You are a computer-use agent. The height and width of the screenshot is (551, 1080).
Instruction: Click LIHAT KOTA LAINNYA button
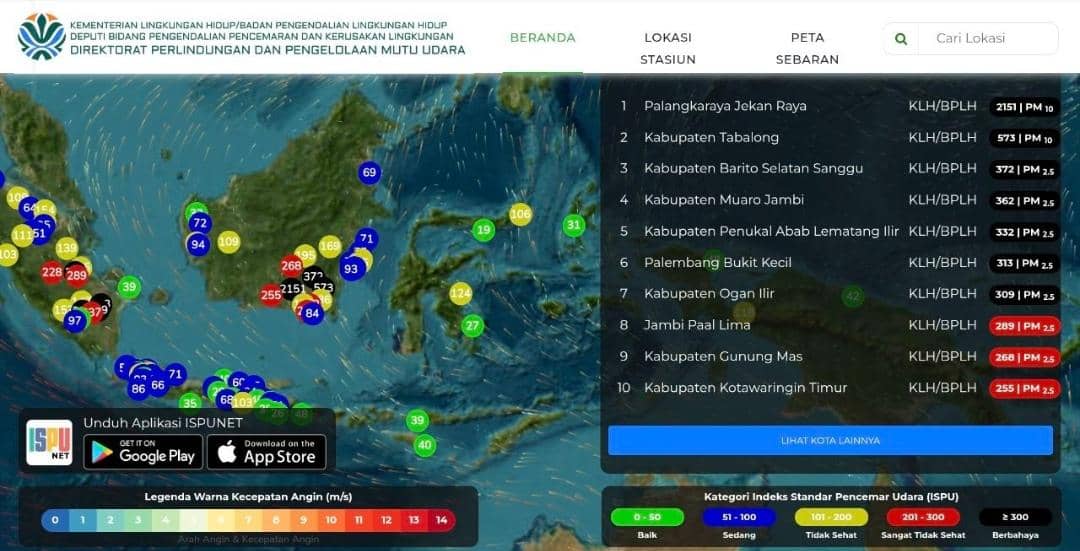pyautogui.click(x=830, y=440)
